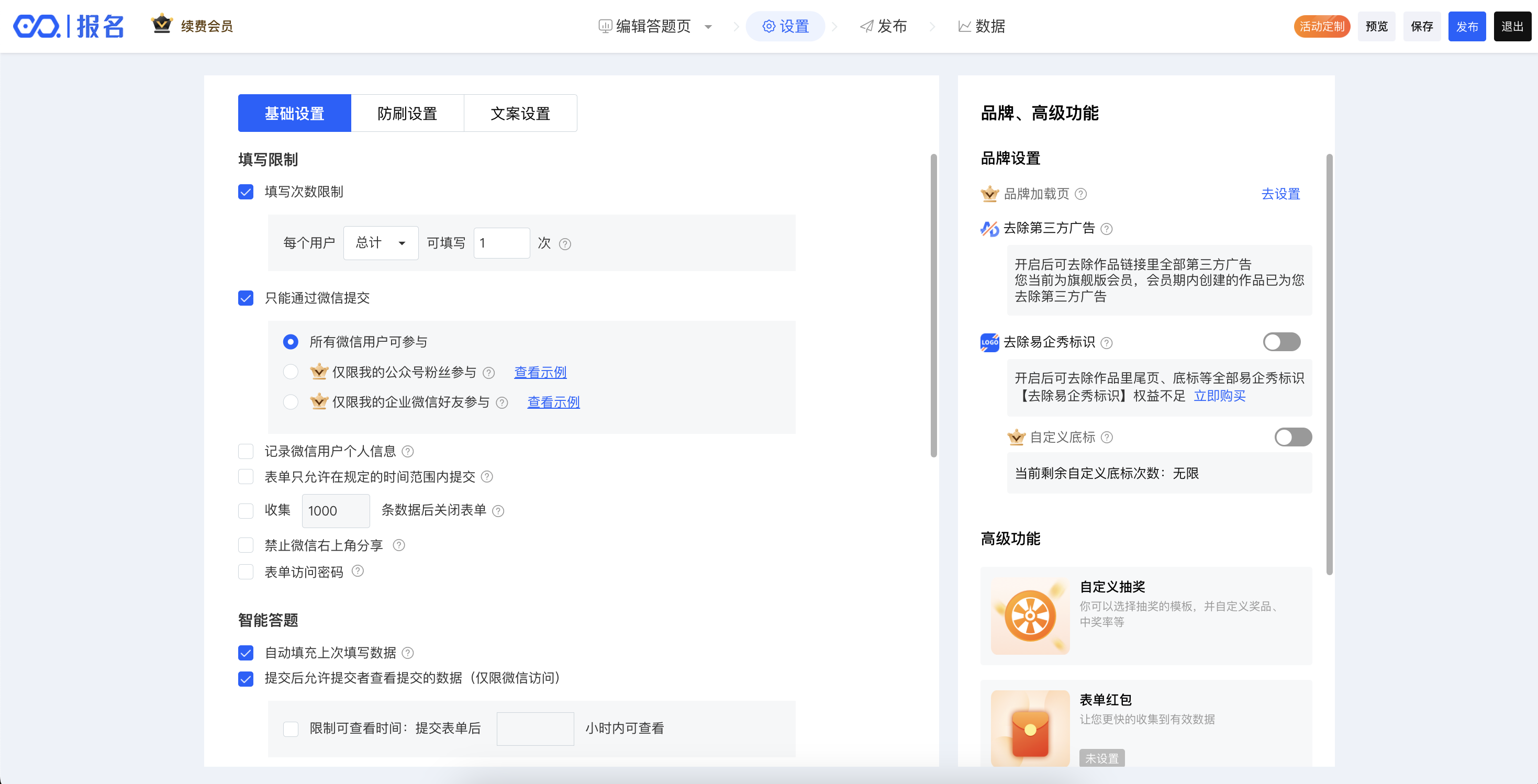The image size is (1538, 784).
Task: Click the 立即购买 link
Action: [x=1219, y=396]
